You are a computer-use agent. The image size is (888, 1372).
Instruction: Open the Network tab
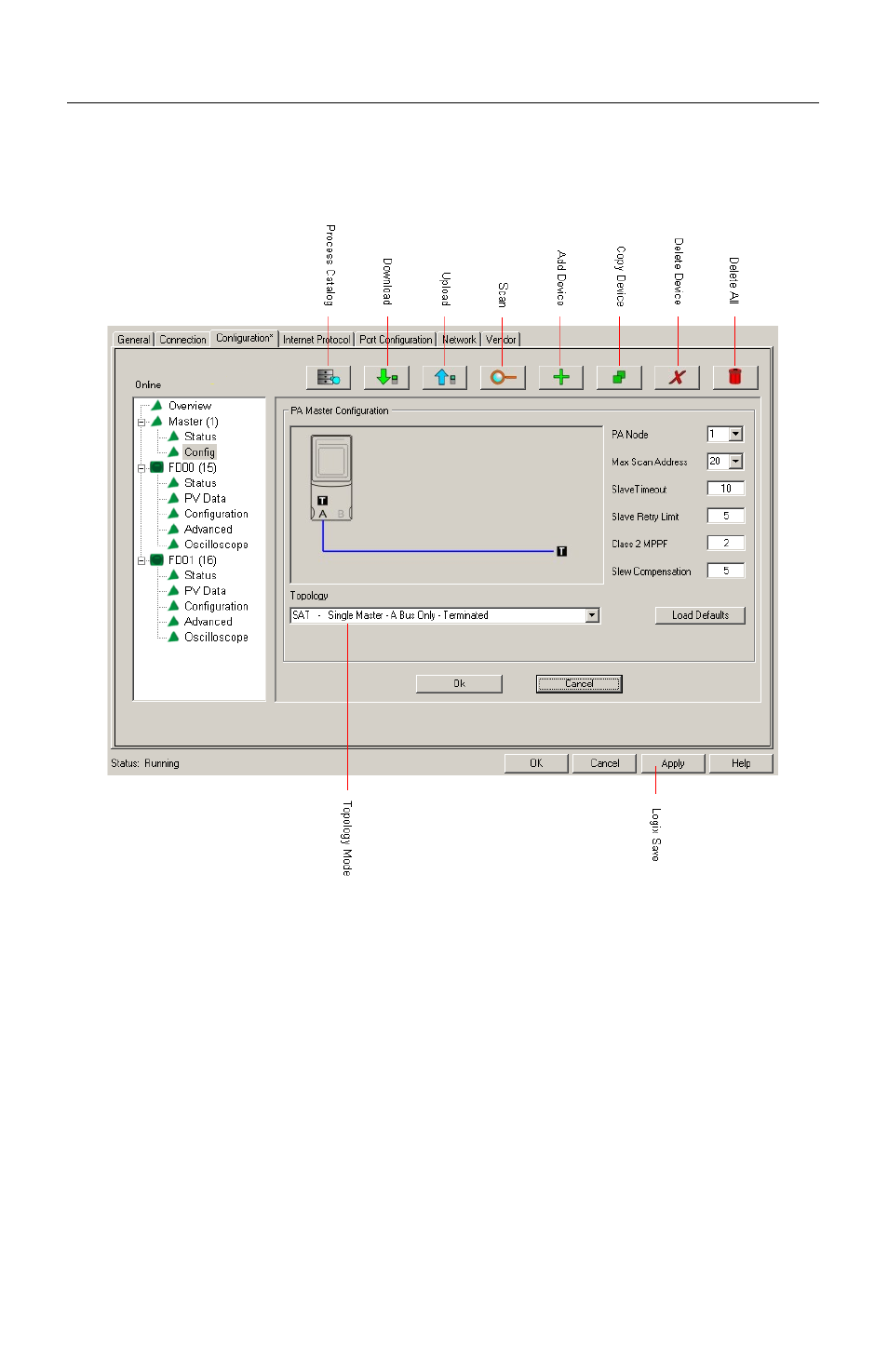tap(459, 340)
